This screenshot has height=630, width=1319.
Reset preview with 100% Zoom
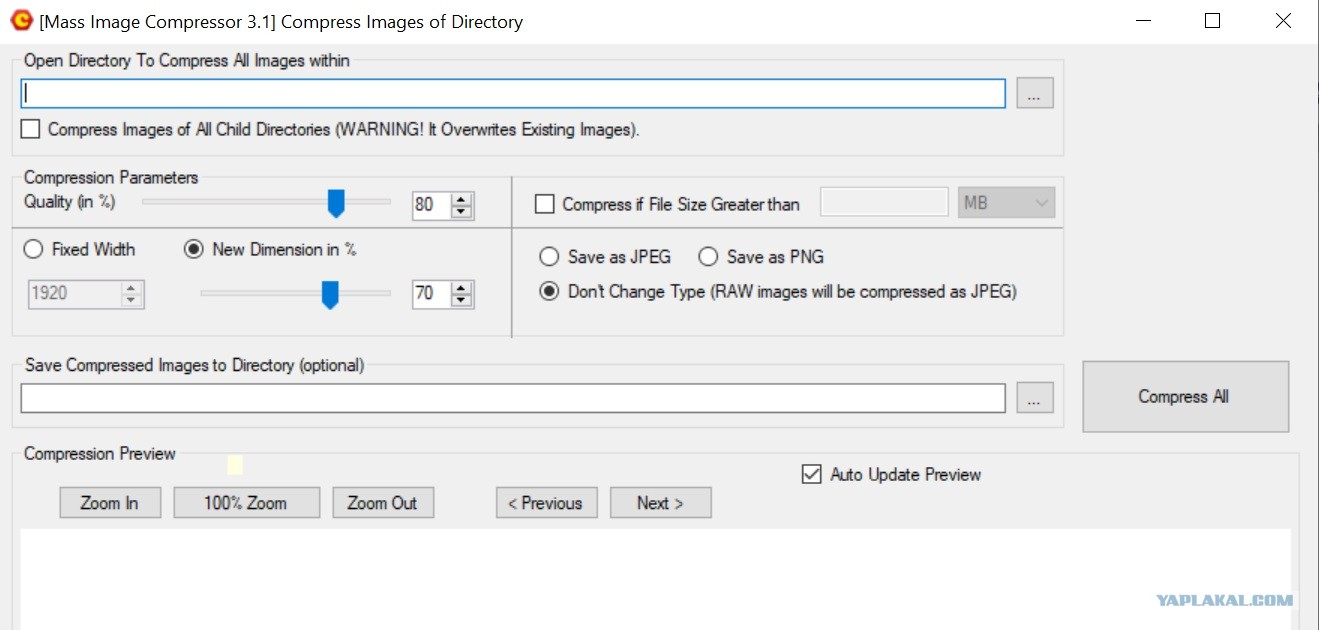tap(246, 503)
